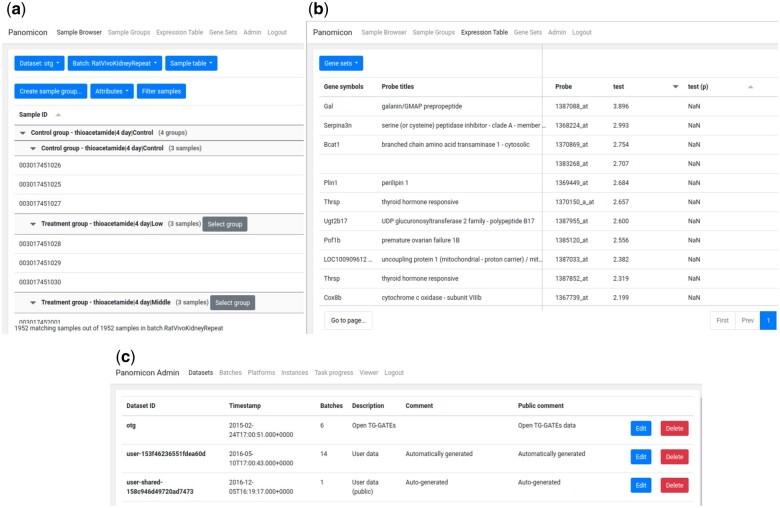Open Gene Sets tab in panel (a)
The width and height of the screenshot is (780, 508).
pos(223,32)
